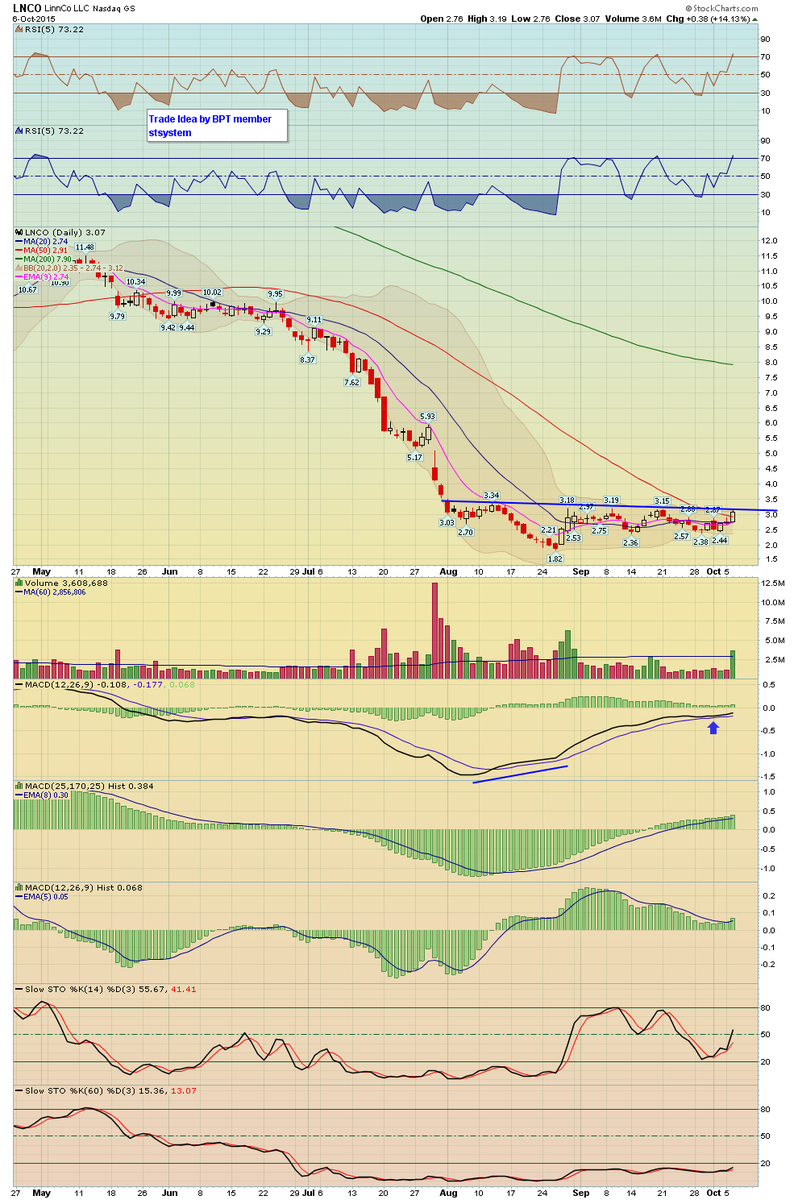798x1200 pixels.
Task: Click the 3.03 price label
Action: 447,521
